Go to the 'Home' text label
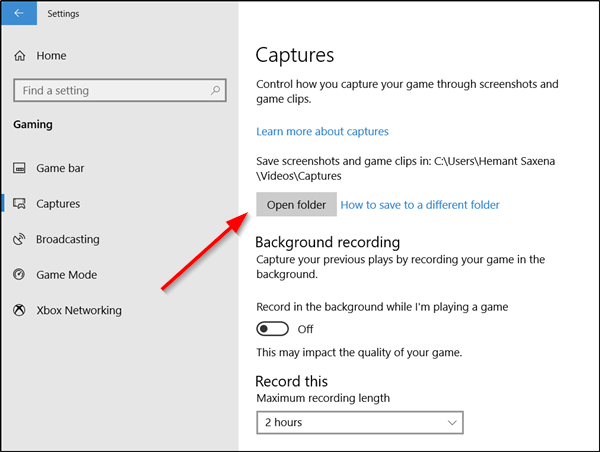 (x=52, y=57)
